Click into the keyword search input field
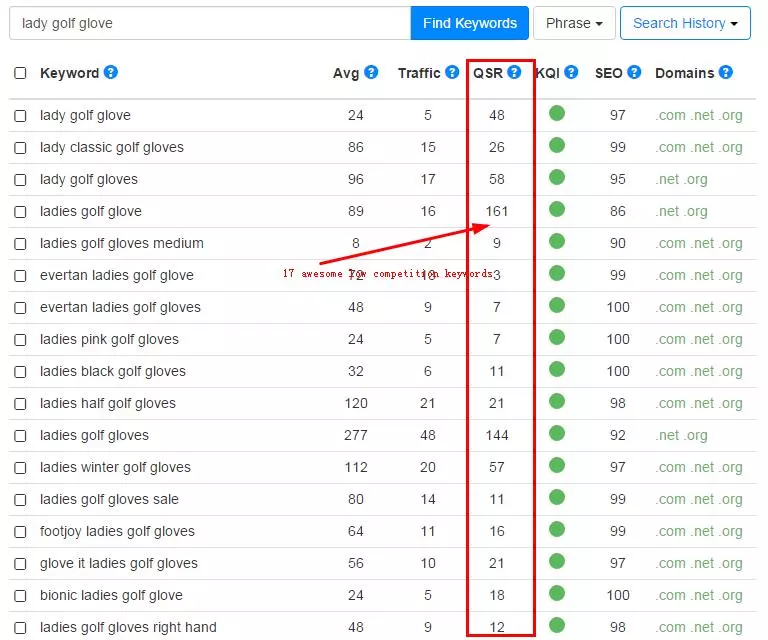The width and height of the screenshot is (768, 640). pos(210,23)
